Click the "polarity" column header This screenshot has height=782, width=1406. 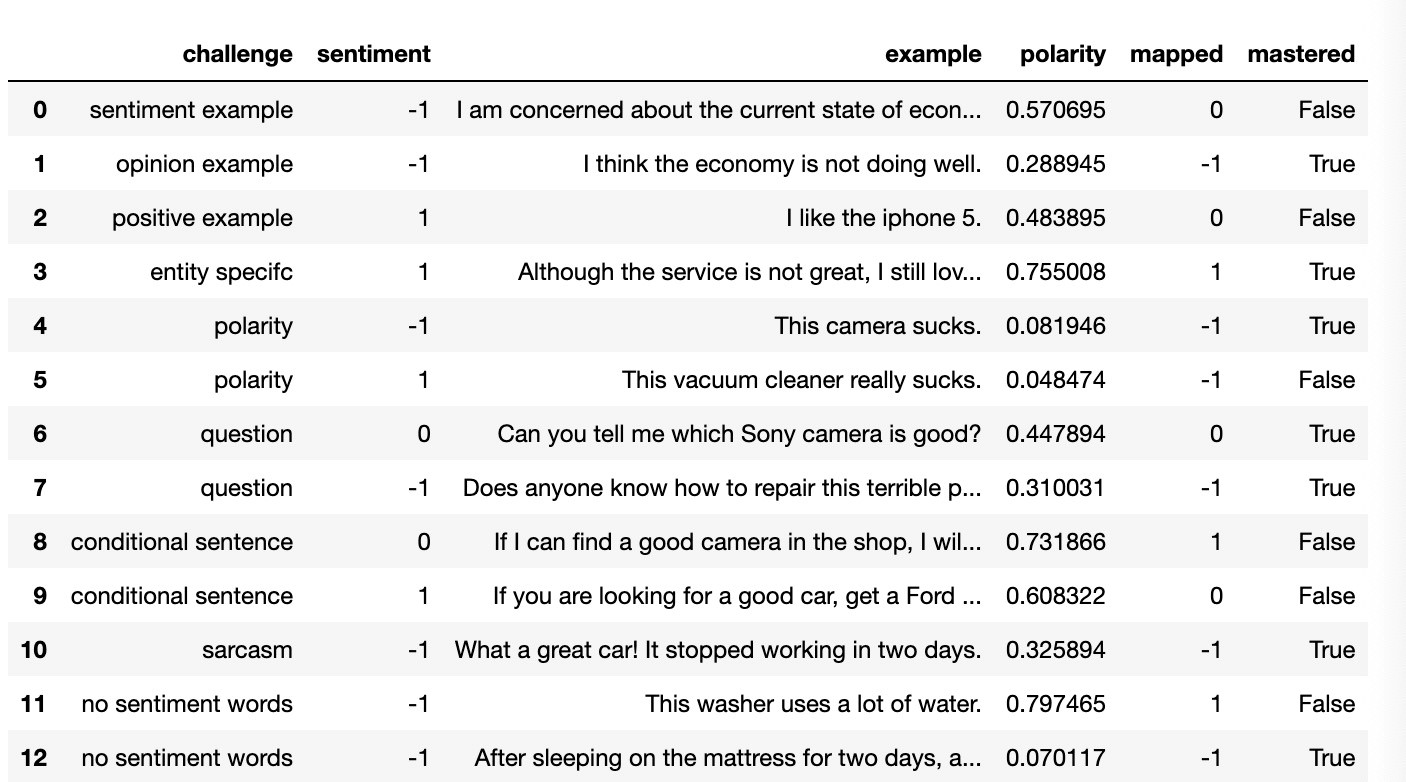1062,54
